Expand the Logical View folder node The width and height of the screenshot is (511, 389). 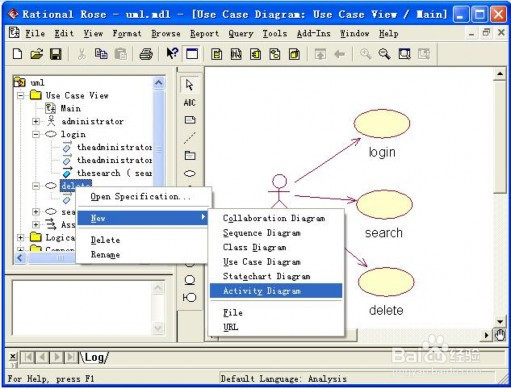tap(21, 238)
